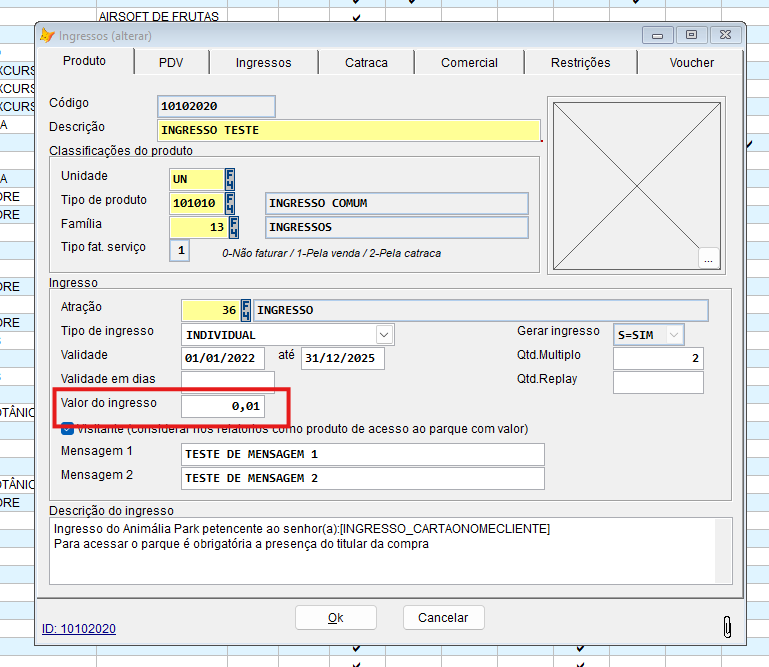Click the INGRESSO attraction name field
This screenshot has height=667, width=769.
(481, 310)
